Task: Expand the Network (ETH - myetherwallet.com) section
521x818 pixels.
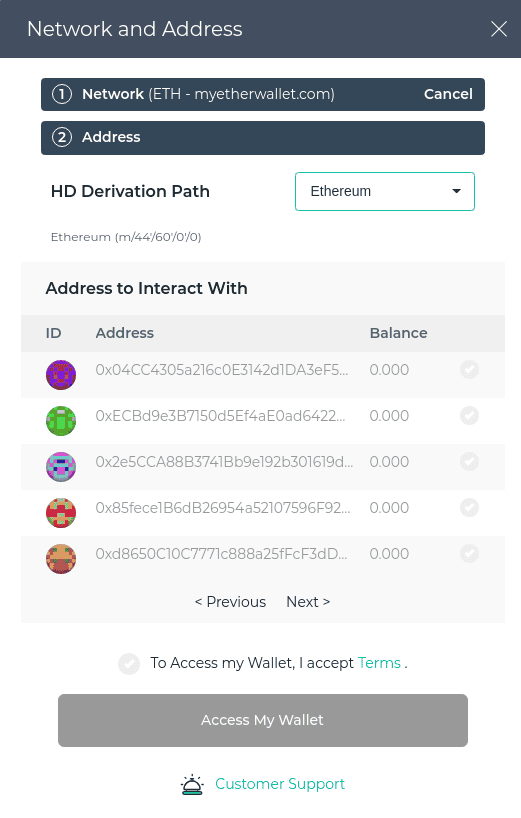Action: click(x=263, y=94)
